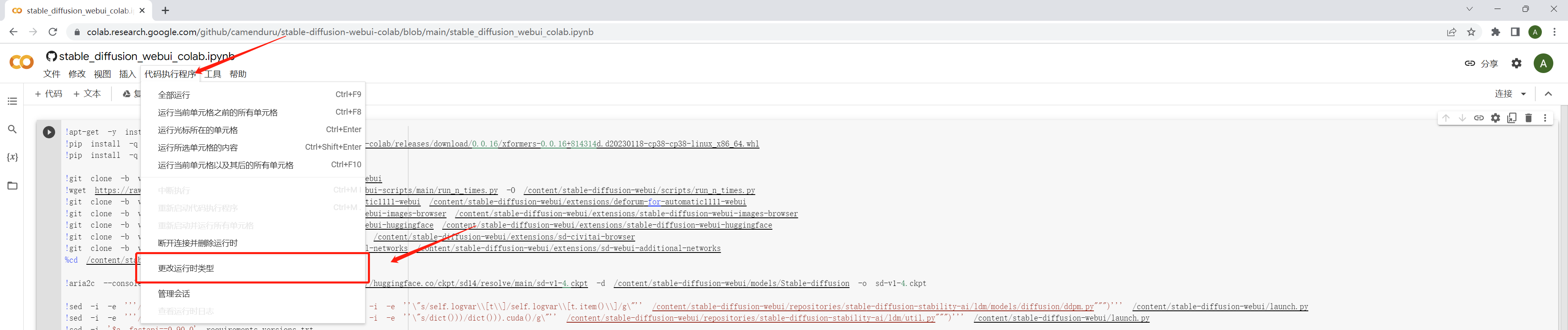Select 断开连接并删除运行时

pos(253,243)
